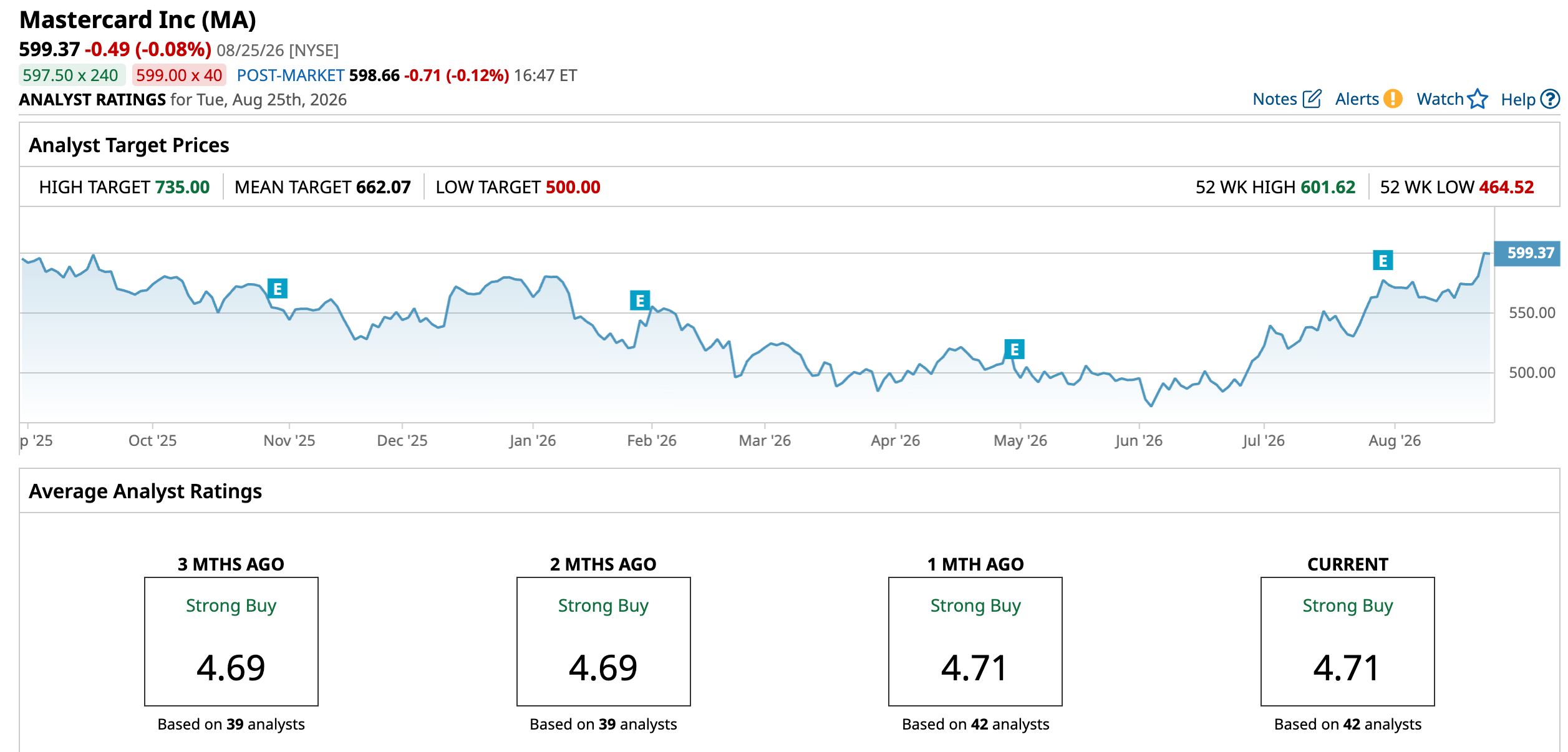Click the red ask quote 599.00 x 40
Image resolution: width=1568 pixels, height=752 pixels.
179,75
